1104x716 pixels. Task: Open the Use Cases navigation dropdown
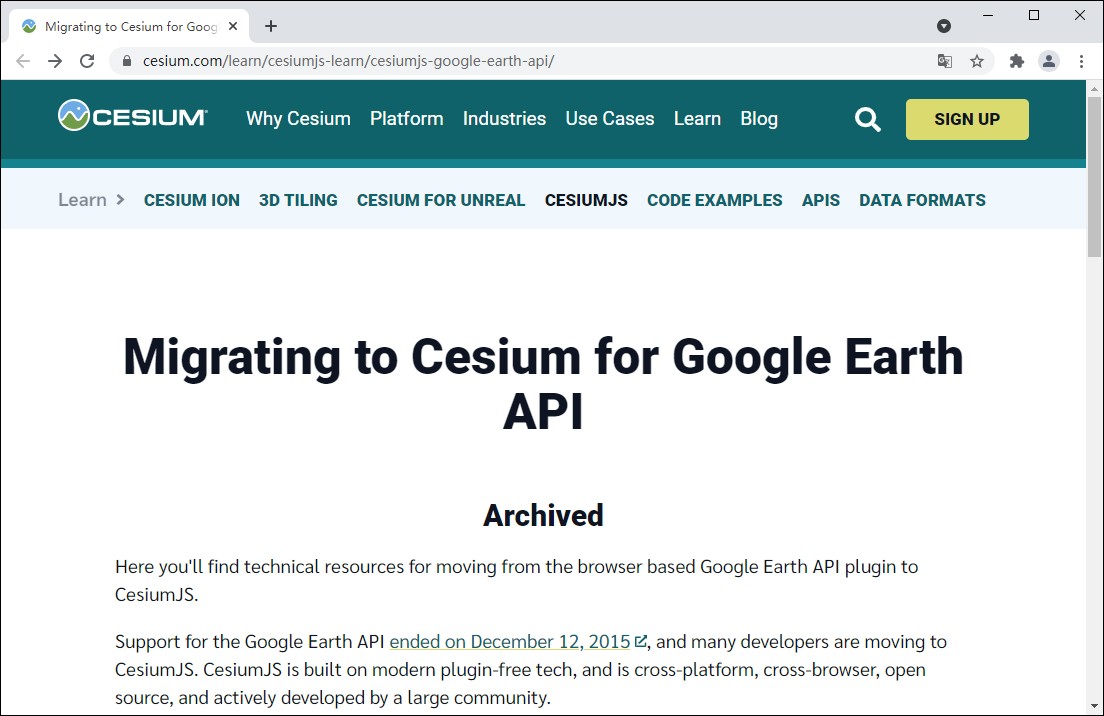(x=609, y=118)
